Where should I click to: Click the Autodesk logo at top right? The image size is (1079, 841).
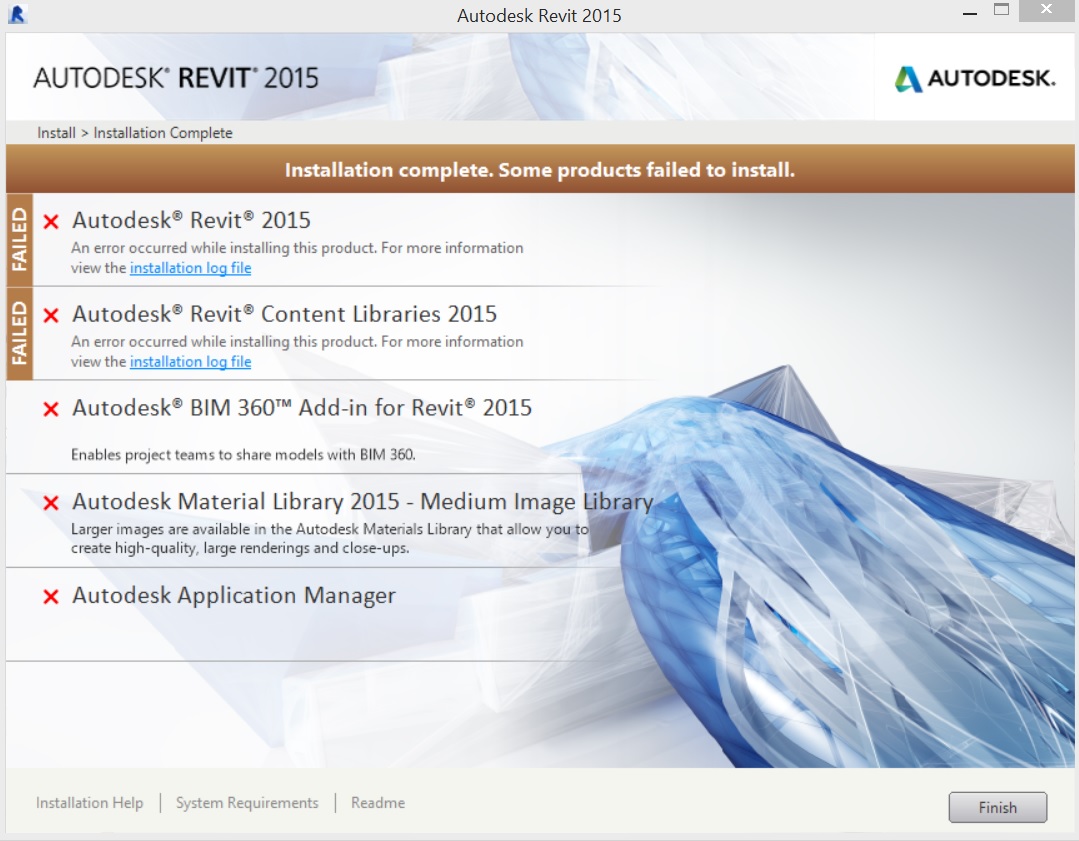[x=974, y=78]
